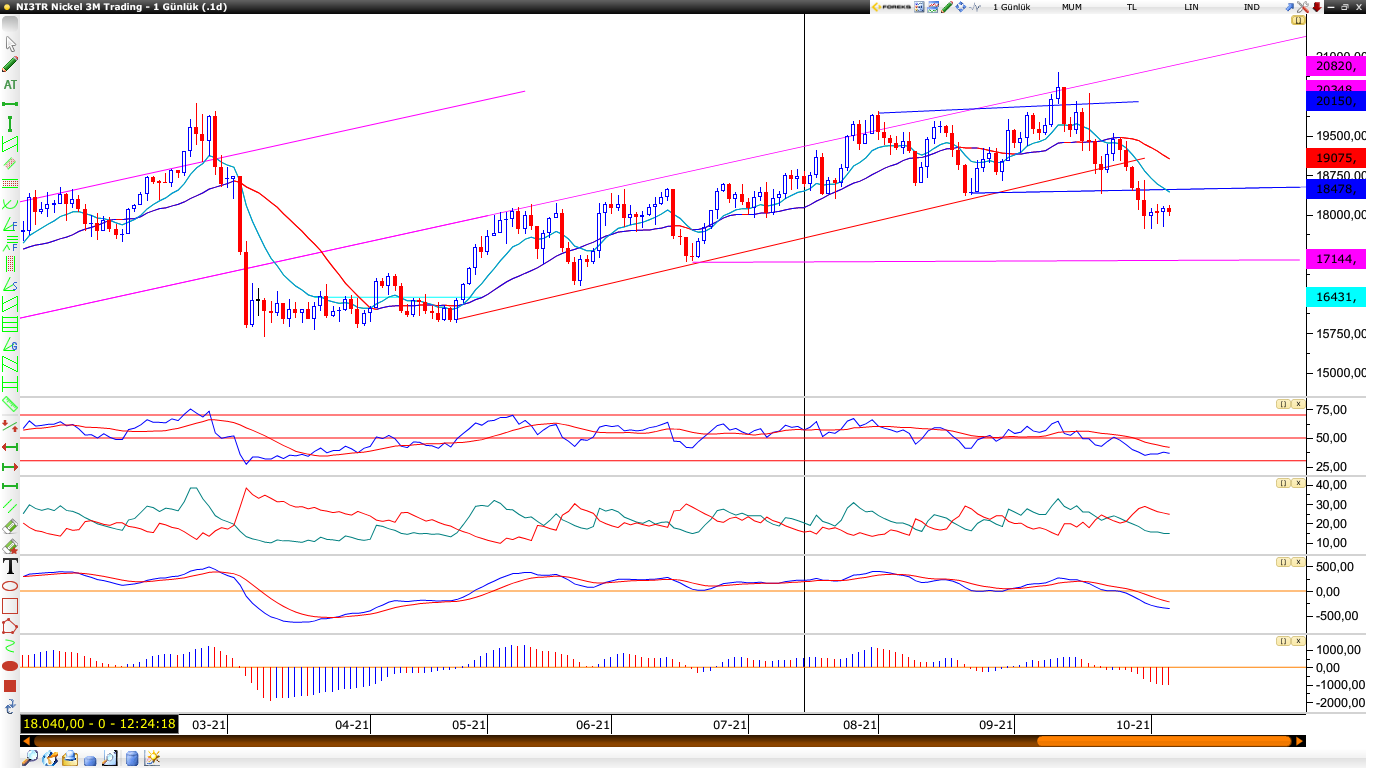Viewport: 1380px width, 768px height.
Task: Click the magnifier zoom icon at bottom
Action: pos(30,758)
